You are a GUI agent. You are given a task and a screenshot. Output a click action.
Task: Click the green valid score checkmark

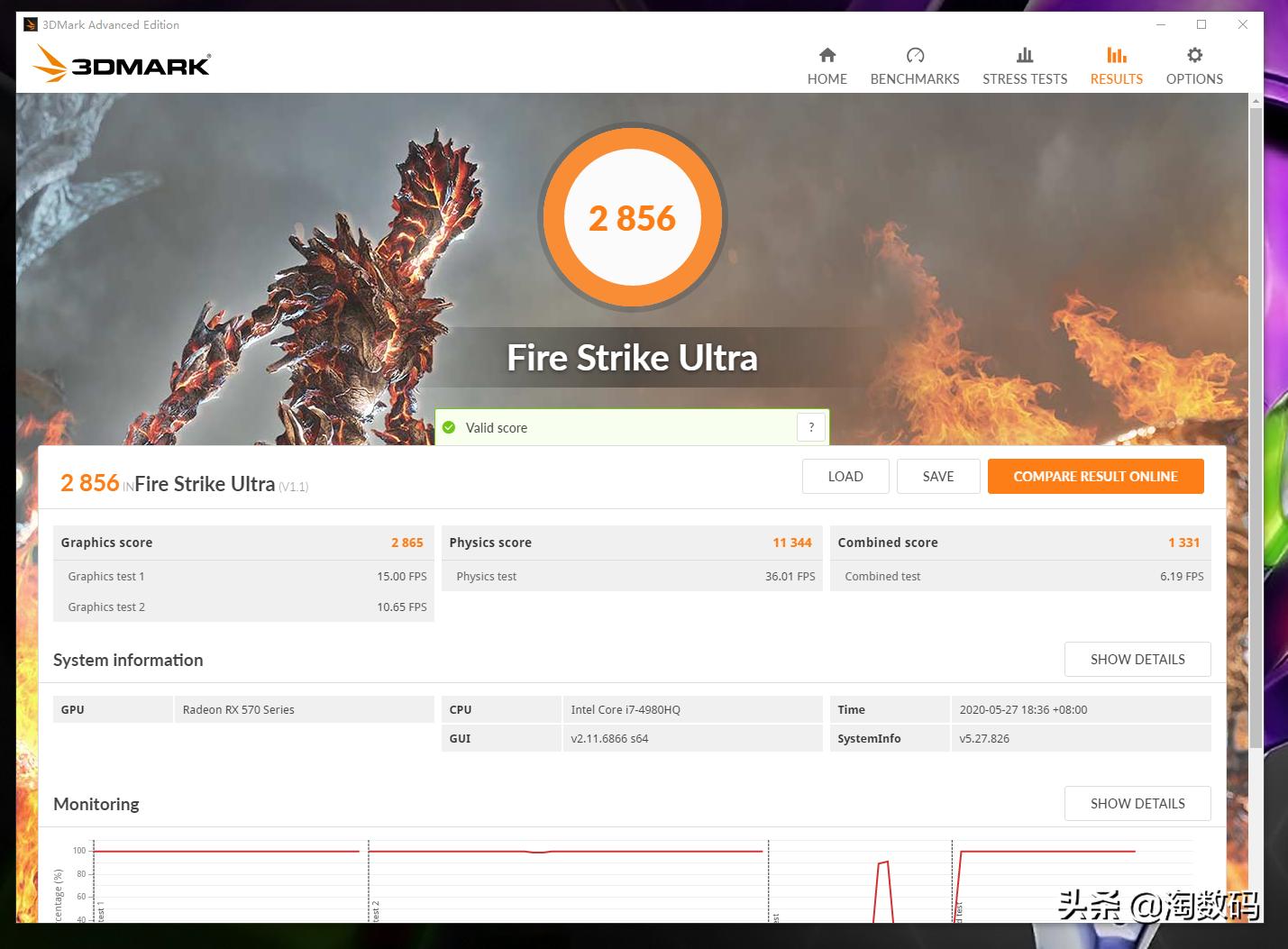coord(449,427)
